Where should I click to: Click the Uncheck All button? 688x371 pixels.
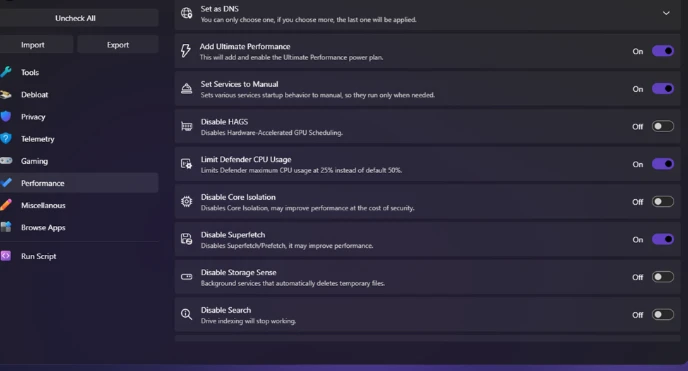tap(75, 18)
